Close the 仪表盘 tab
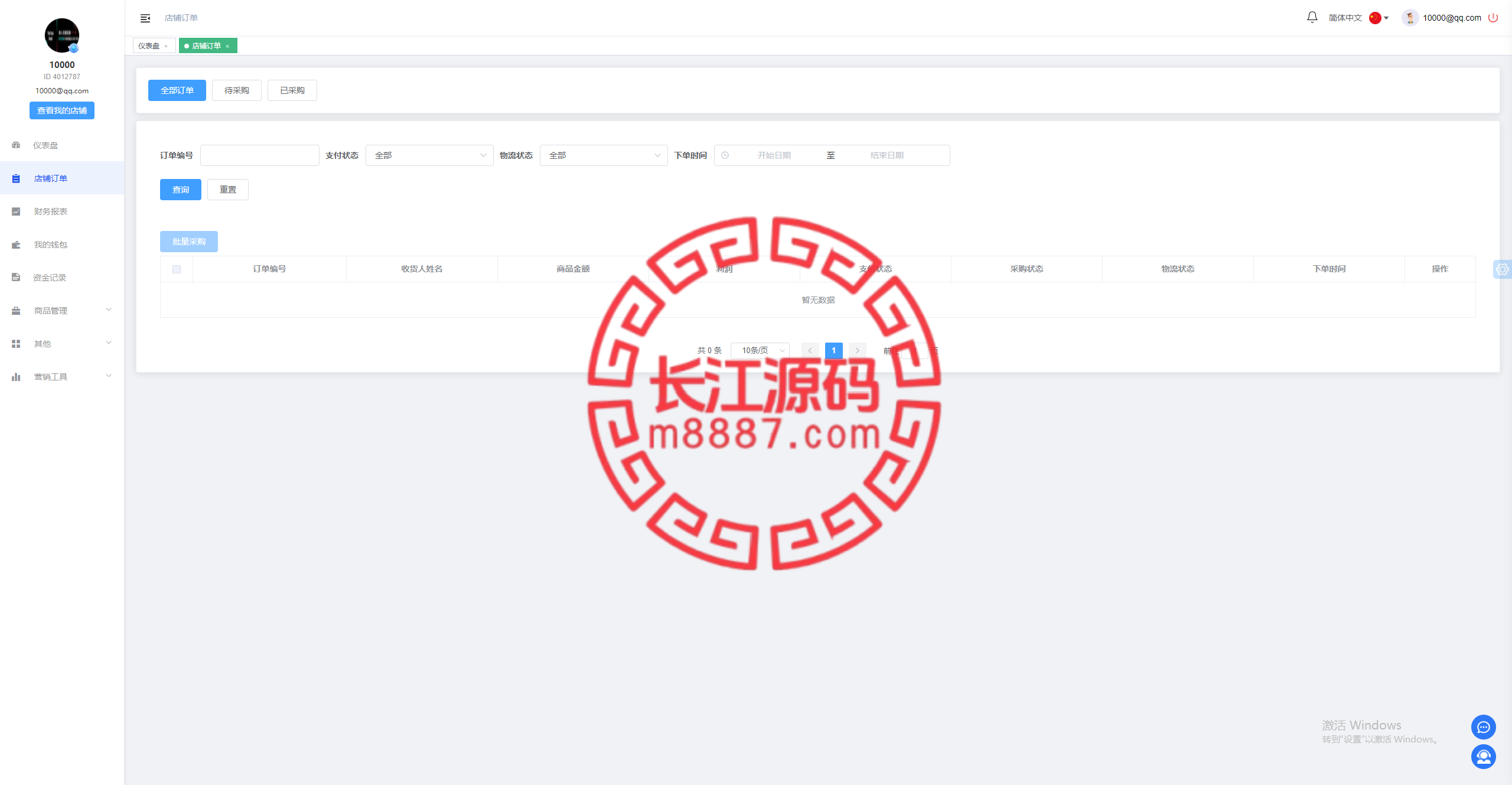 (166, 46)
